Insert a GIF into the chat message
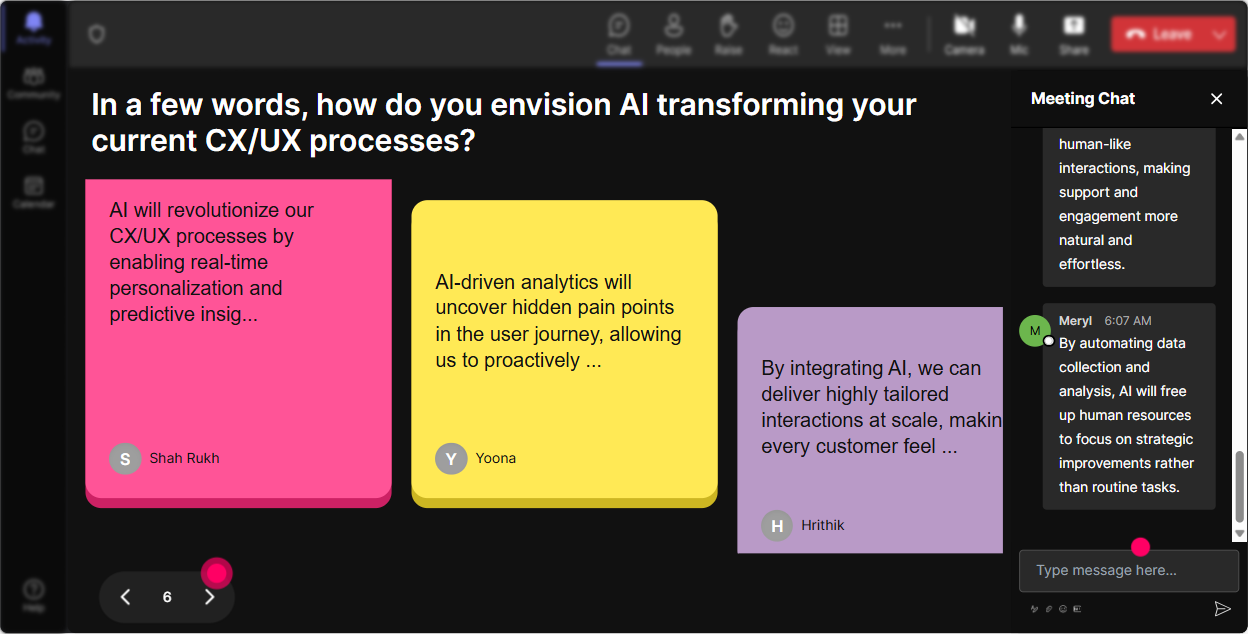The image size is (1248, 634). [1077, 609]
